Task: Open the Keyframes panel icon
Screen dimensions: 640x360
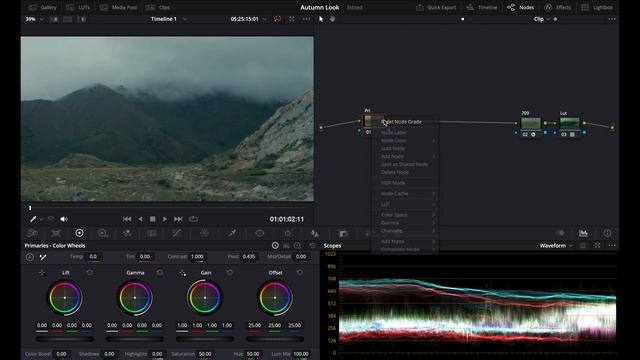Action: [561, 233]
